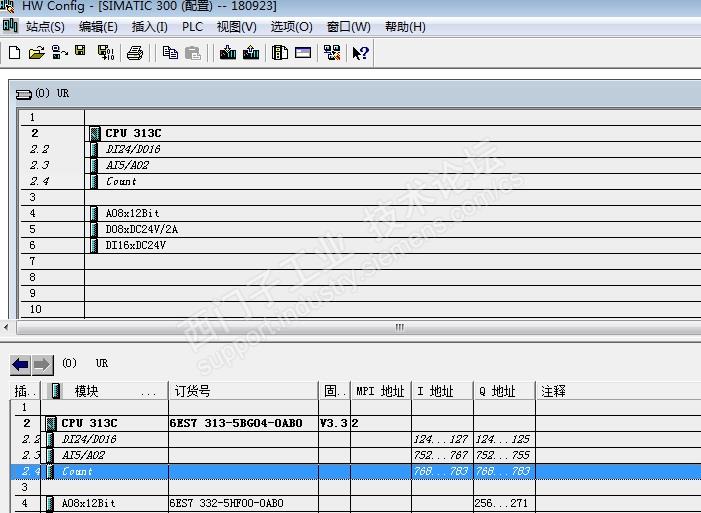
Task: Click the 插.. slot column header
Action: pos(25,391)
